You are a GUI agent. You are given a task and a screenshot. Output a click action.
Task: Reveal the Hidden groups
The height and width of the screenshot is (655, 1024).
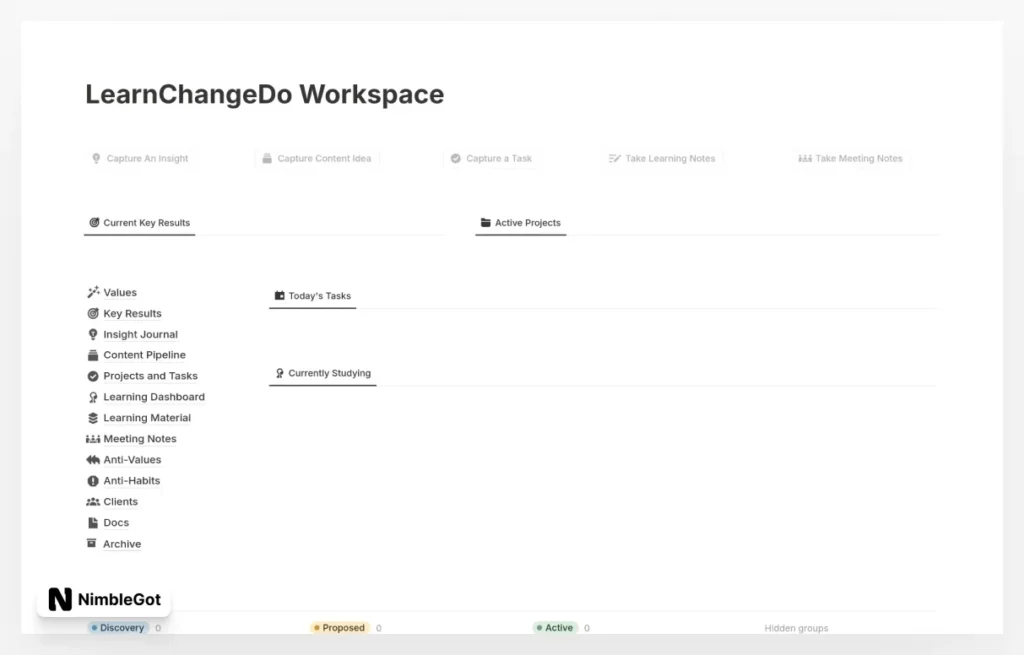(795, 627)
